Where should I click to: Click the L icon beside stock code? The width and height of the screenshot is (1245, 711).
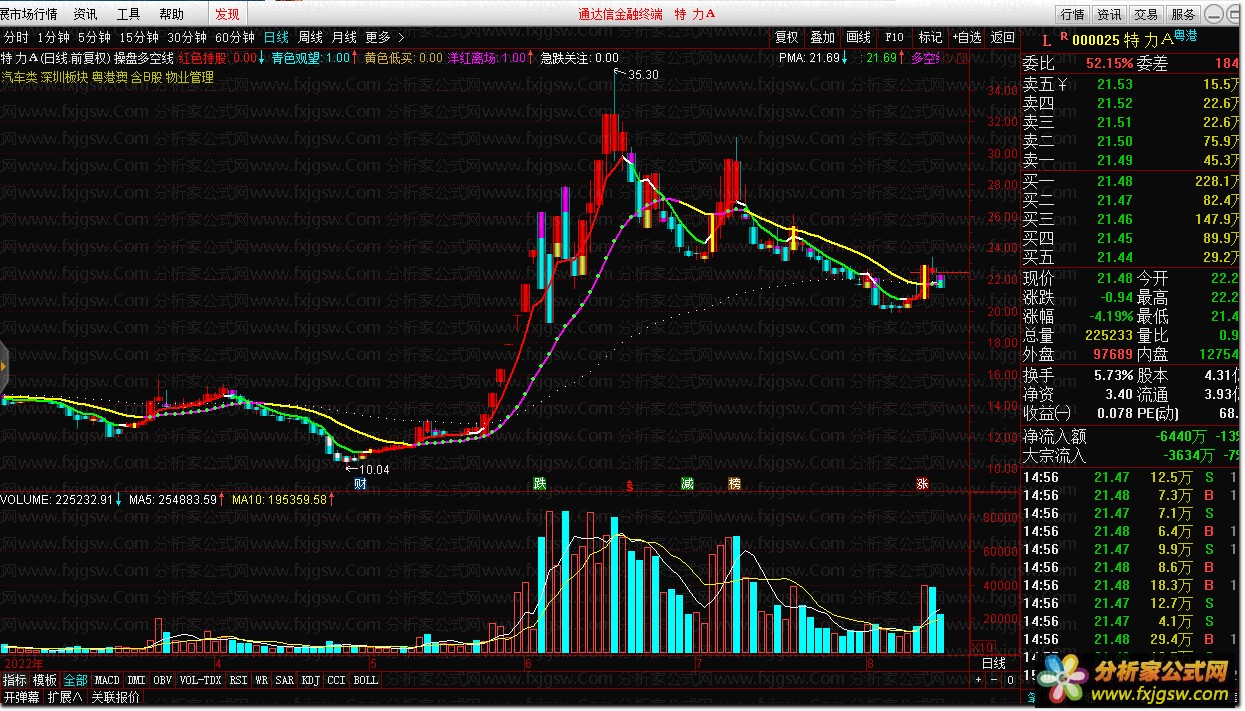point(1046,41)
